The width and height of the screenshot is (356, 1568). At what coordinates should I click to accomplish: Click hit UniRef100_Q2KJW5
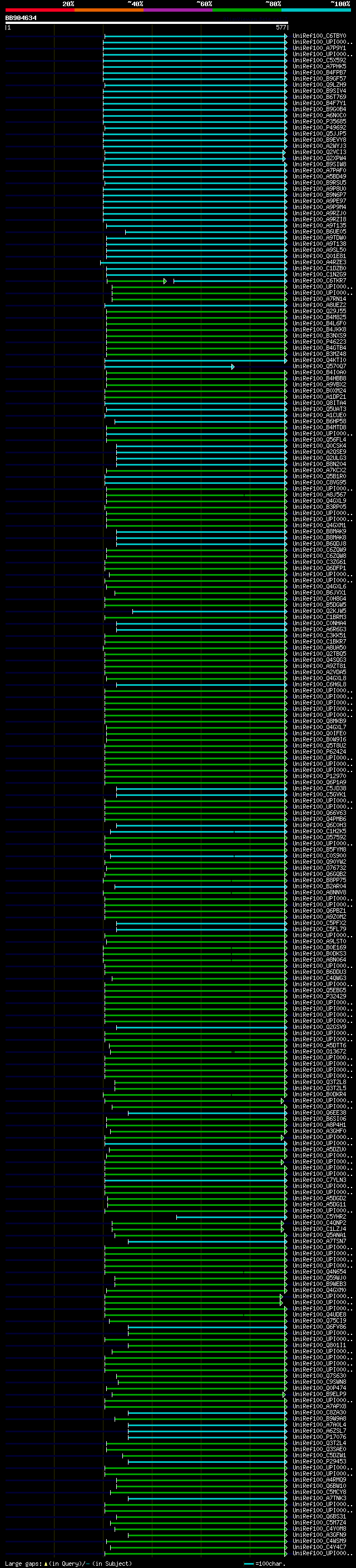319,611
